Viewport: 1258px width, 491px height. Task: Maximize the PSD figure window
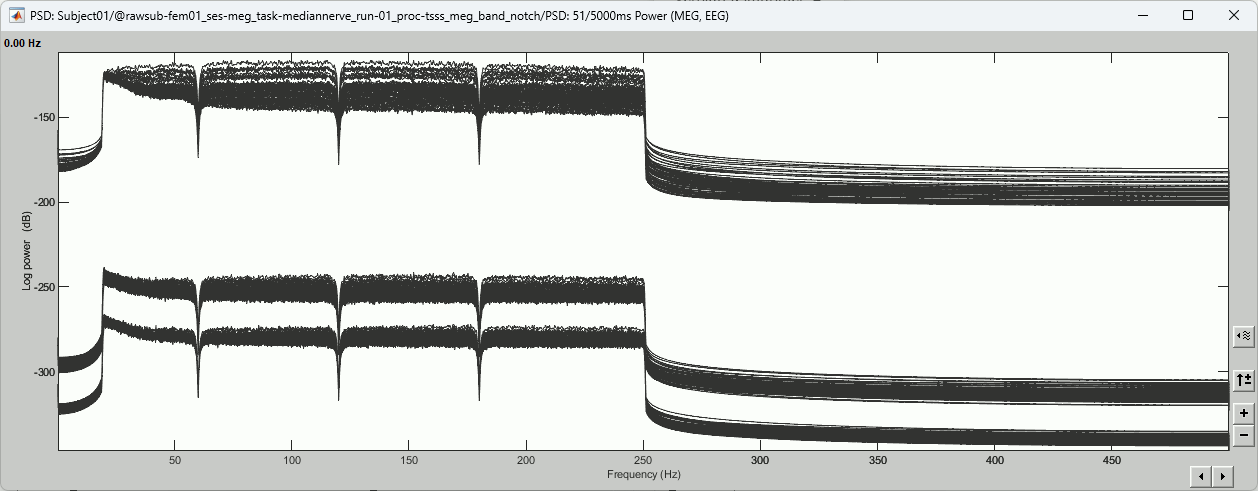(1188, 15)
